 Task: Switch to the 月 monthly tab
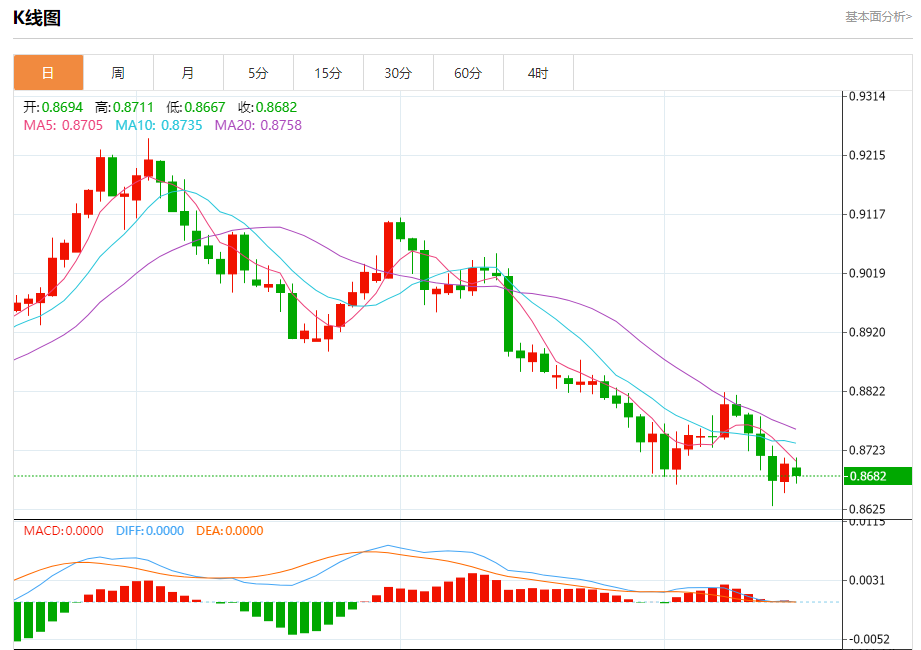click(x=188, y=73)
